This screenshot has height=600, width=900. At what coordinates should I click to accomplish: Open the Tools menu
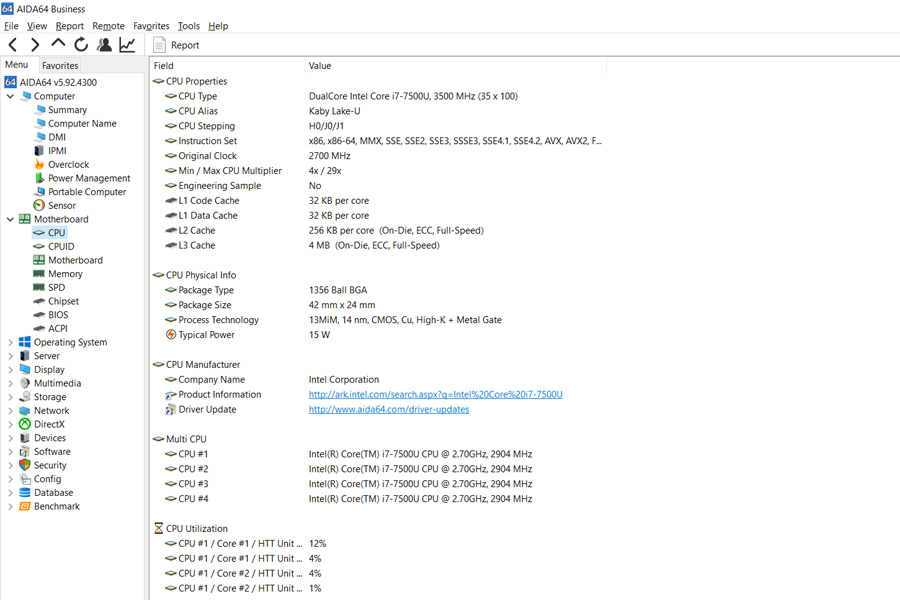pos(189,26)
